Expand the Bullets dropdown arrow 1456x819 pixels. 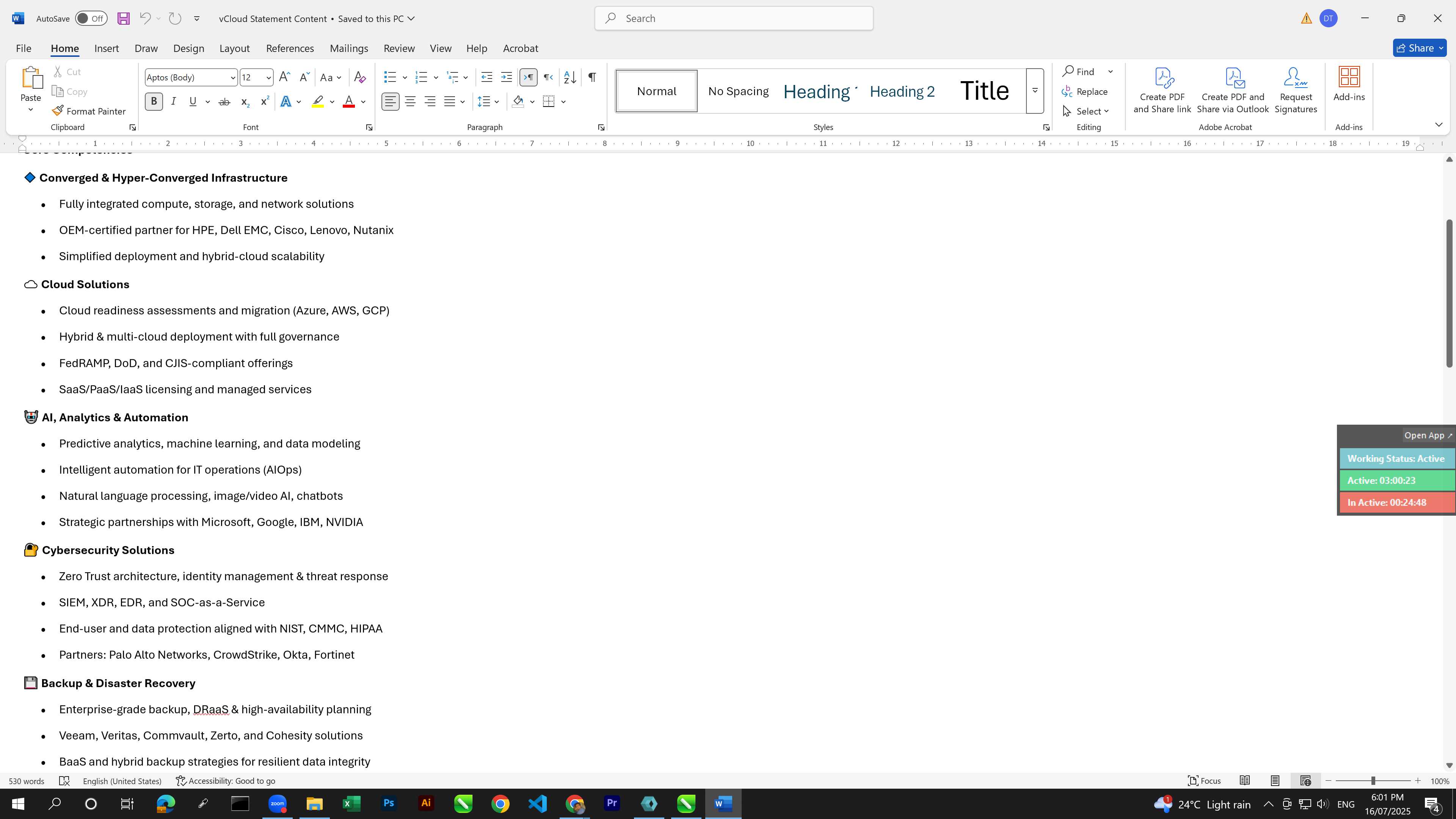[x=405, y=77]
